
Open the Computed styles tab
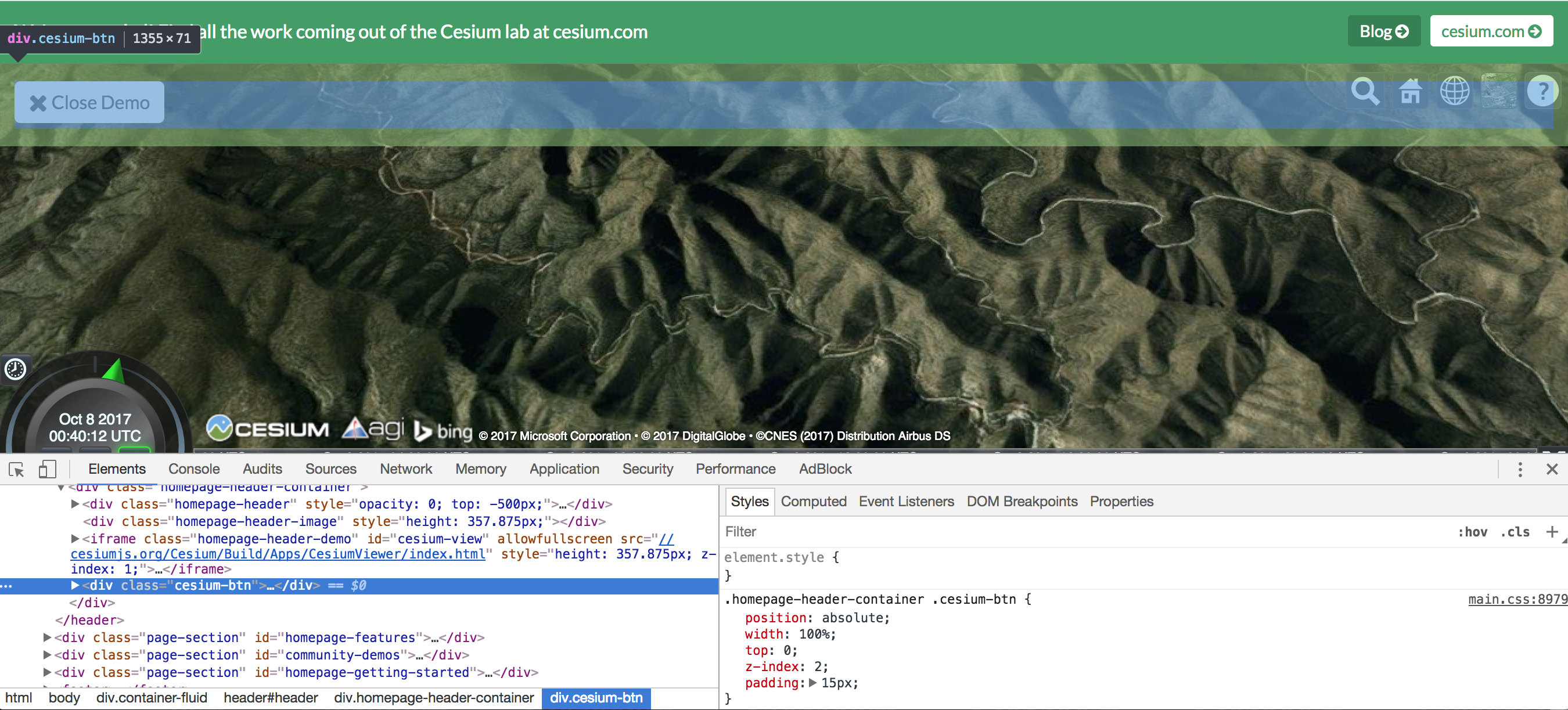[x=813, y=502]
